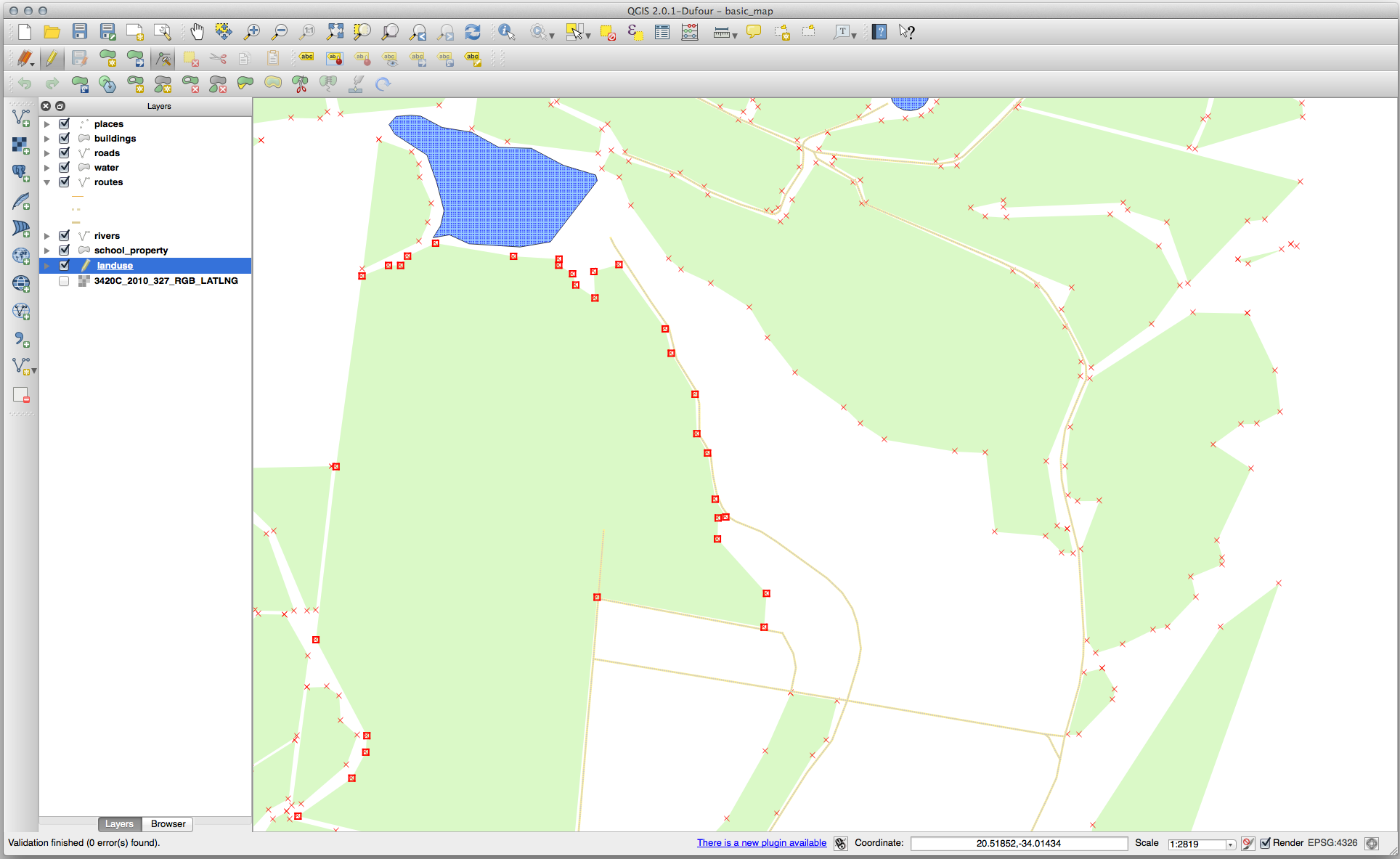Collapse the routes layer legend

(47, 182)
